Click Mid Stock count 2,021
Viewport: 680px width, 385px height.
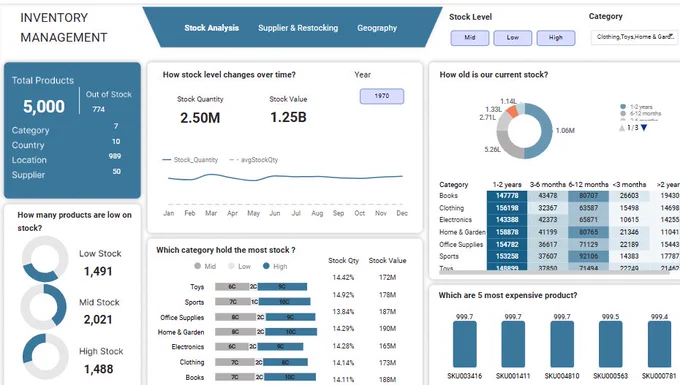tap(98, 320)
